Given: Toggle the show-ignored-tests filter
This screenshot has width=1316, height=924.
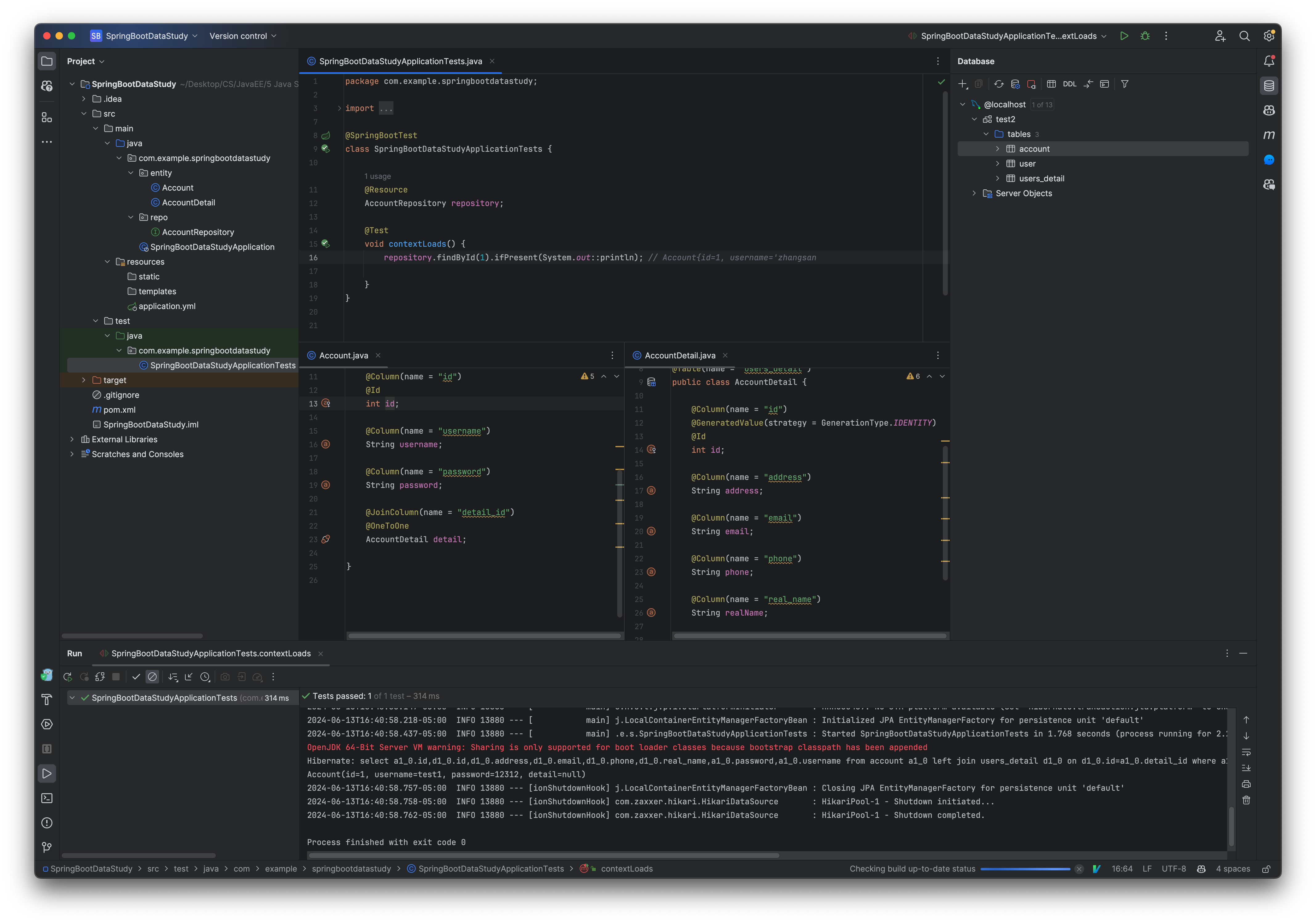Looking at the screenshot, I should pos(152,677).
